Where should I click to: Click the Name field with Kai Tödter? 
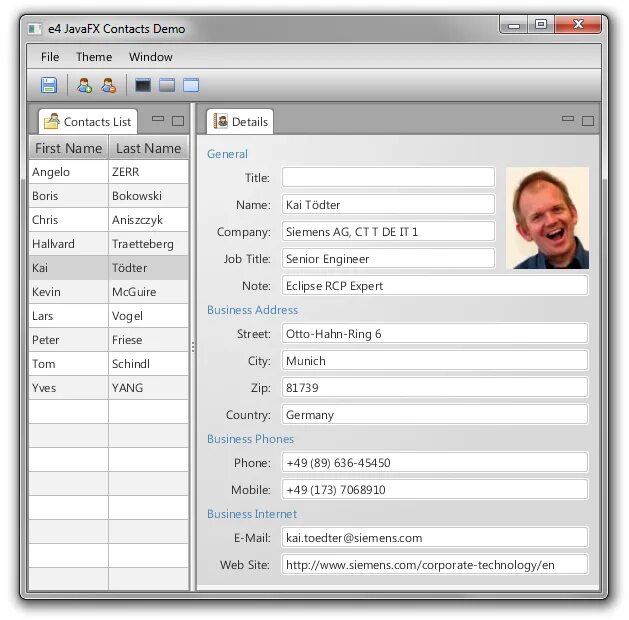pyautogui.click(x=388, y=205)
